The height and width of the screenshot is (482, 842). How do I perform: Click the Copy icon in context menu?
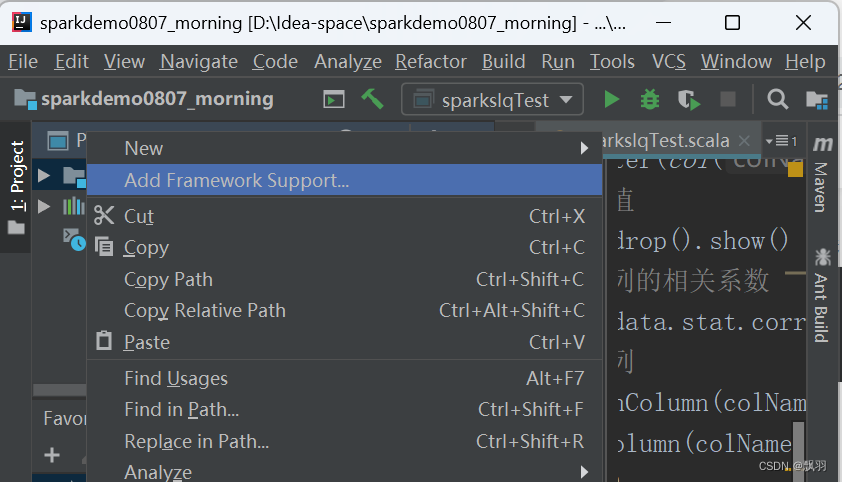(104, 247)
